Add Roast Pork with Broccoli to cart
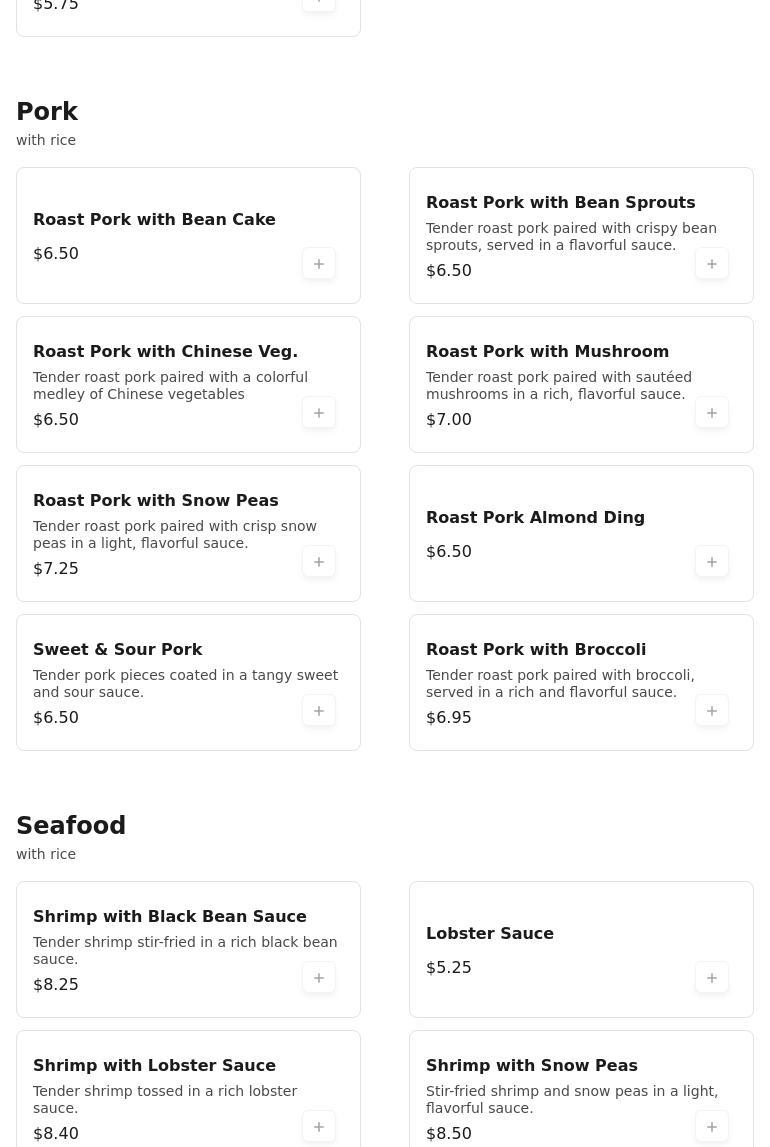The width and height of the screenshot is (770, 1147). tap(712, 711)
